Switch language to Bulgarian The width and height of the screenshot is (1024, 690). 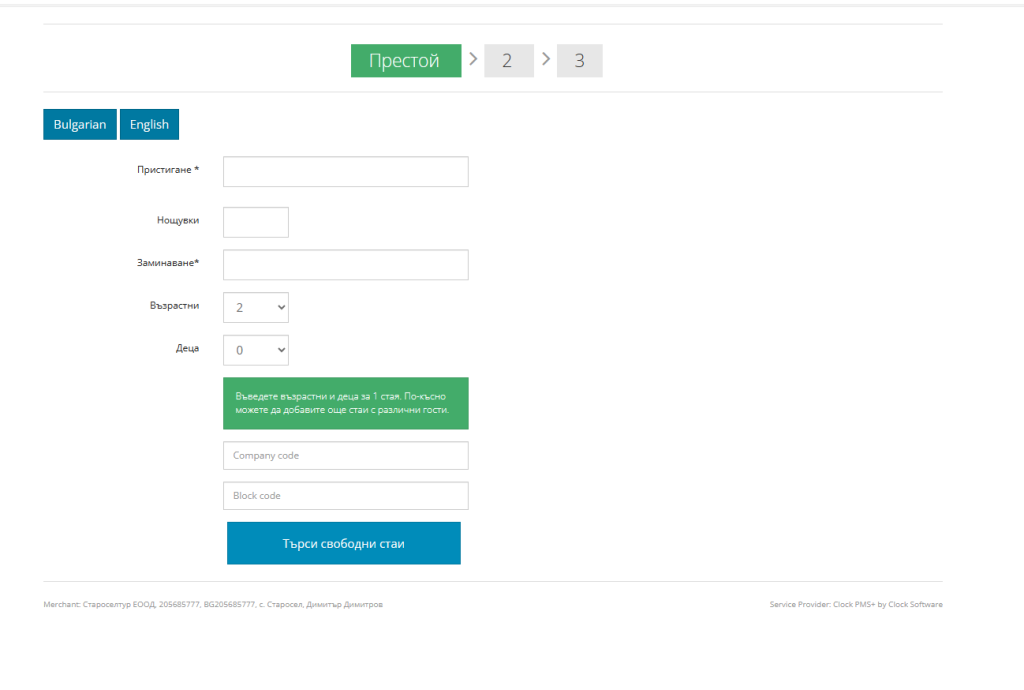point(80,124)
